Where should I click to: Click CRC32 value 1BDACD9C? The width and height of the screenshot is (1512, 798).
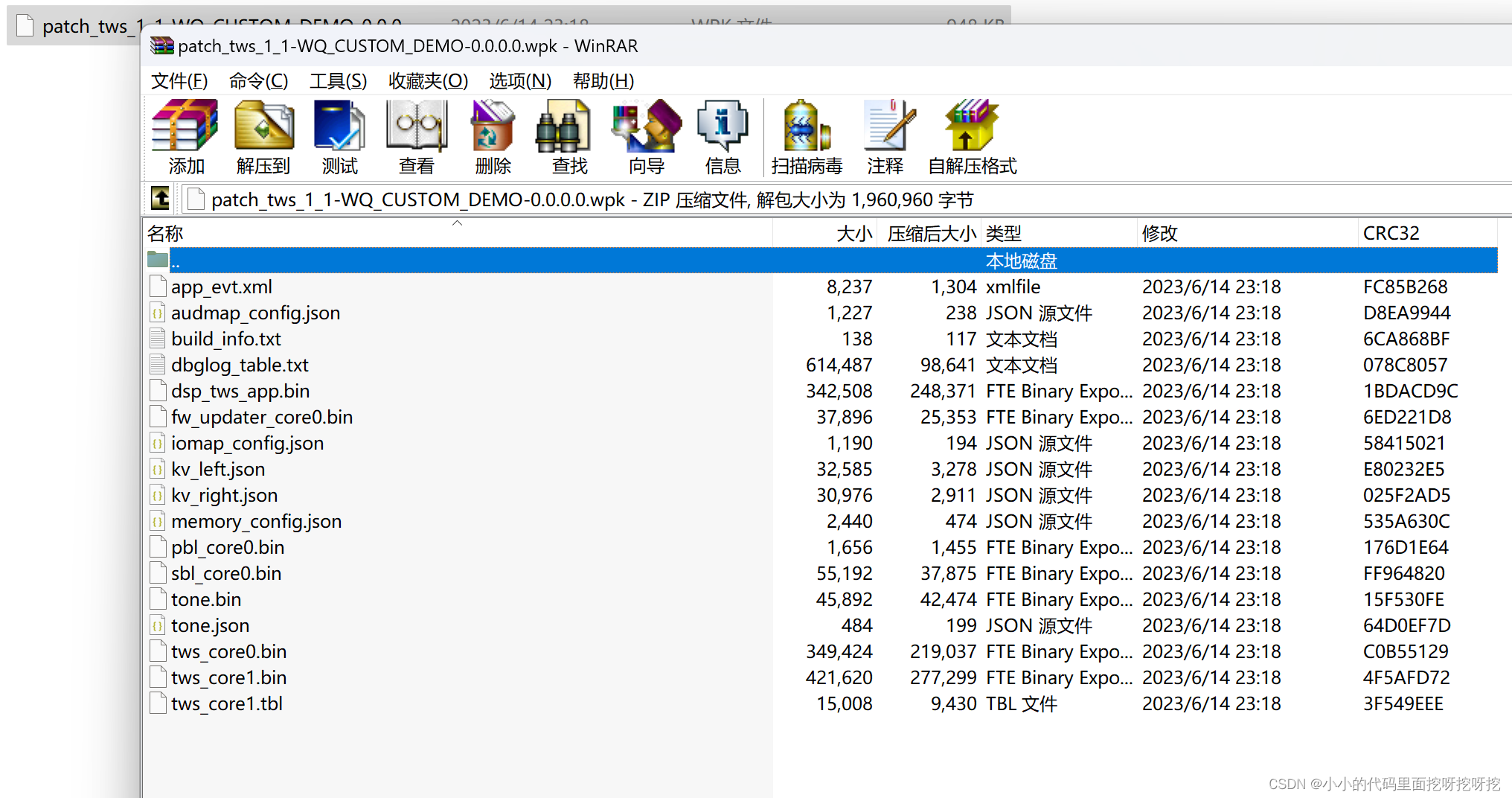[1410, 391]
